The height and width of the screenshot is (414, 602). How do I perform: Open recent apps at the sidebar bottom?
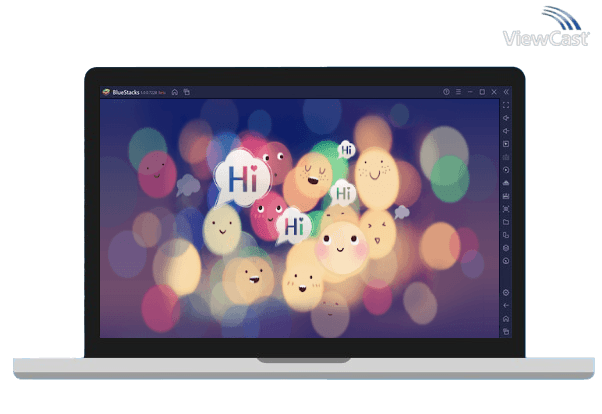506,331
